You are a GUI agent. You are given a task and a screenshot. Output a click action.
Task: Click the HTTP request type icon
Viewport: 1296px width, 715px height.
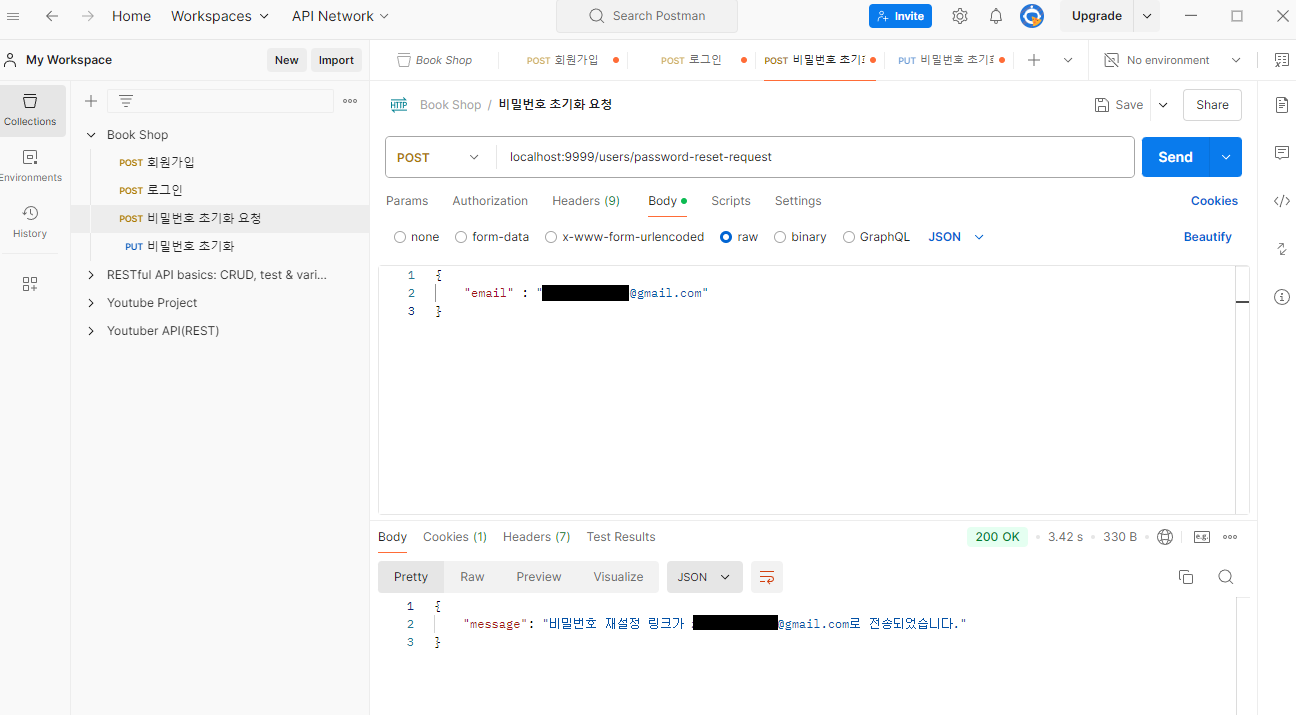tap(399, 105)
